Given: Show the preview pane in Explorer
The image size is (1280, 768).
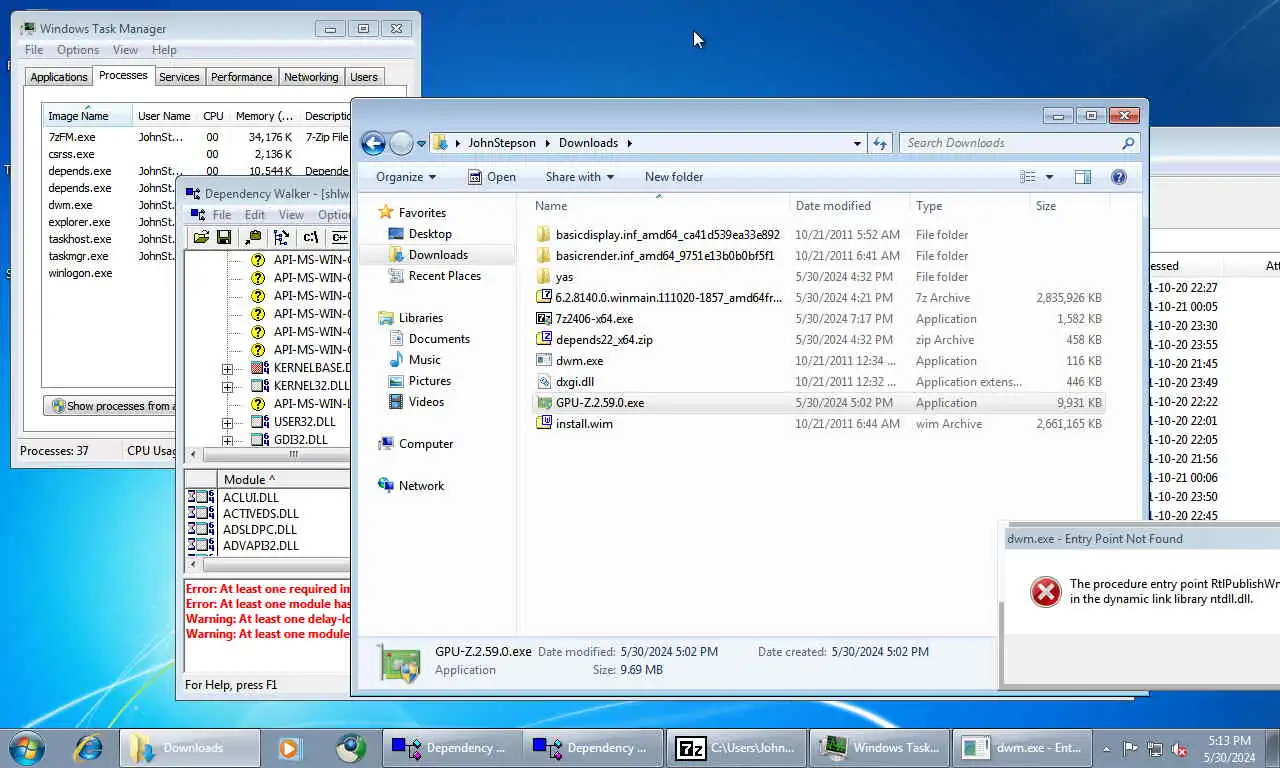Looking at the screenshot, I should [1082, 177].
